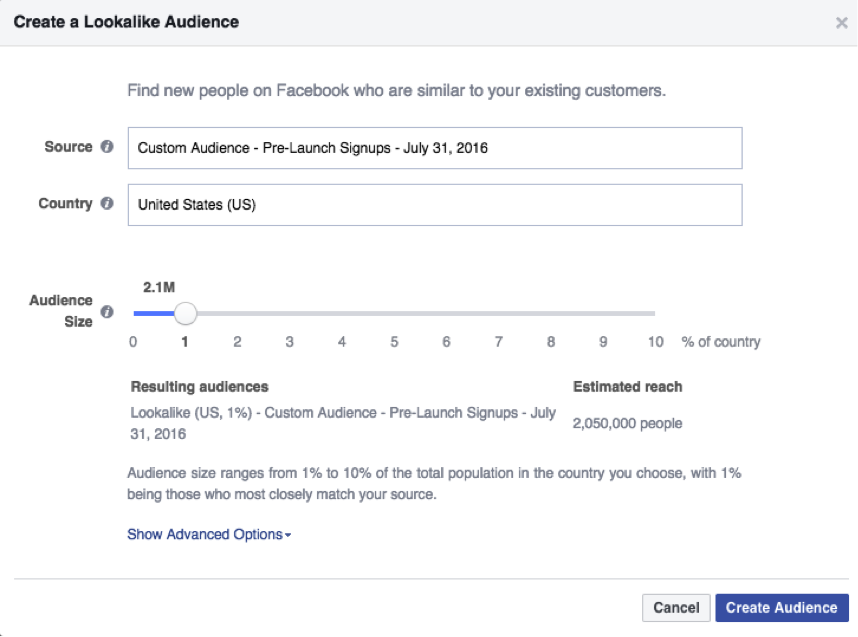Click the Country field showing United States

pos(435,205)
